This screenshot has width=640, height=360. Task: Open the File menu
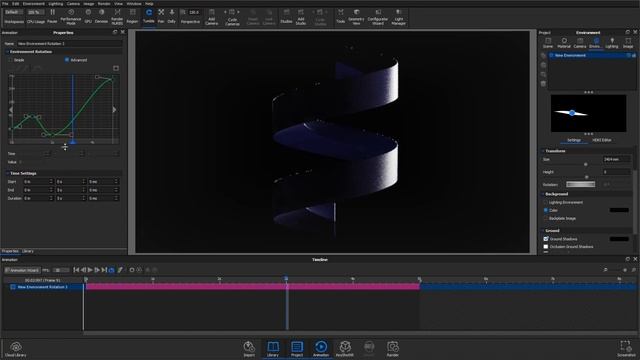point(5,4)
